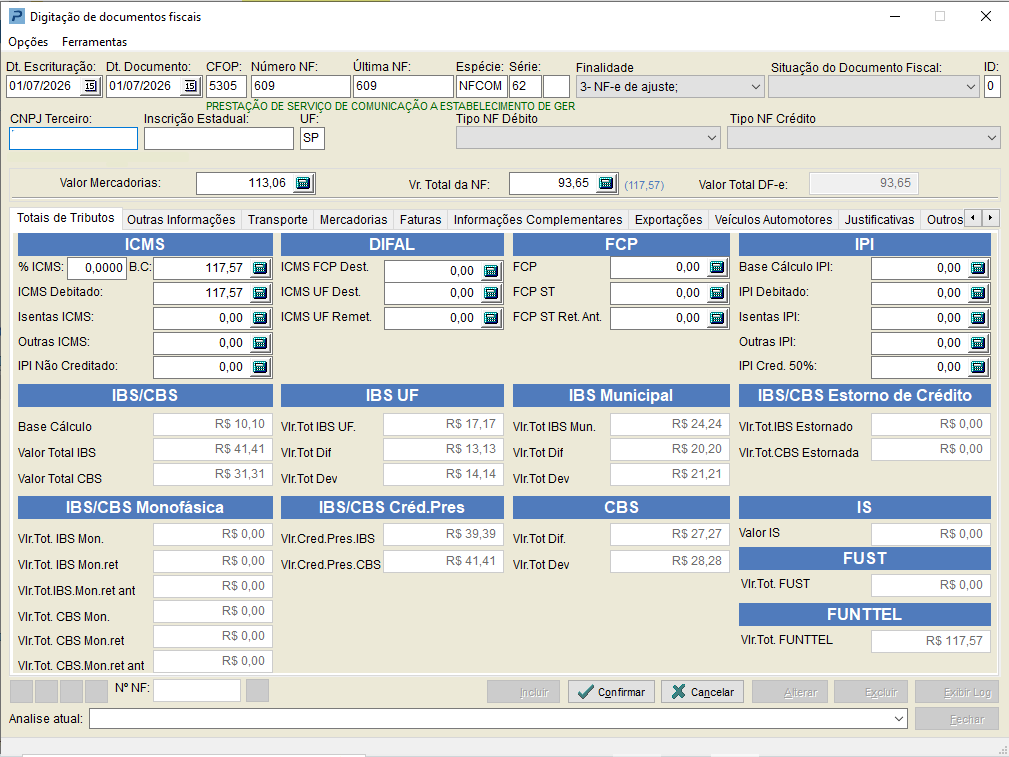Switch to Outras Informações tab
Viewport: 1009px width, 757px height.
pos(181,220)
